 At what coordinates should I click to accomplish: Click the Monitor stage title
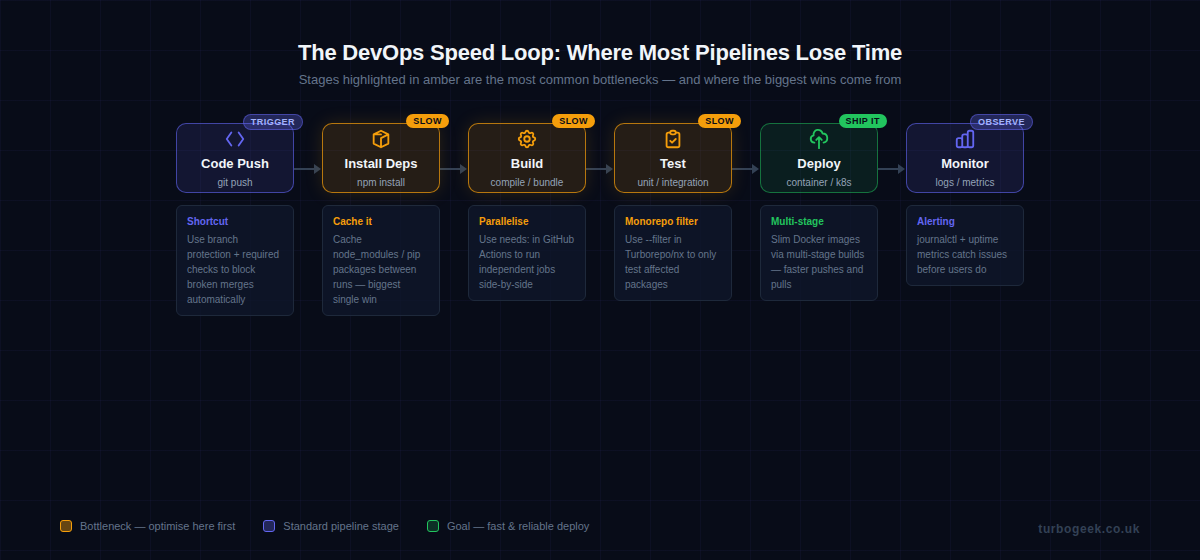(x=965, y=164)
